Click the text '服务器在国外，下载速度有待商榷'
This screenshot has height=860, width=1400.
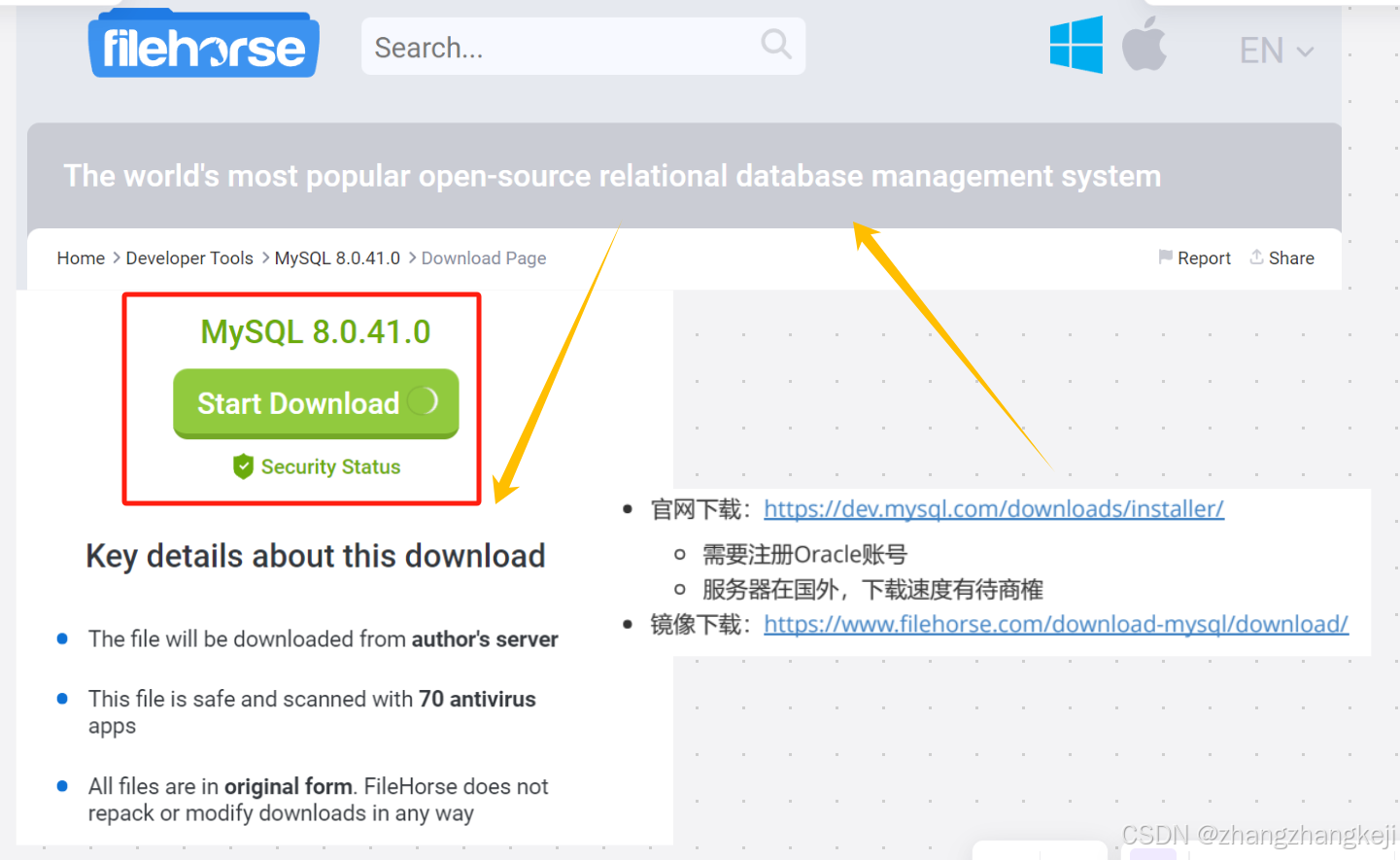click(872, 589)
